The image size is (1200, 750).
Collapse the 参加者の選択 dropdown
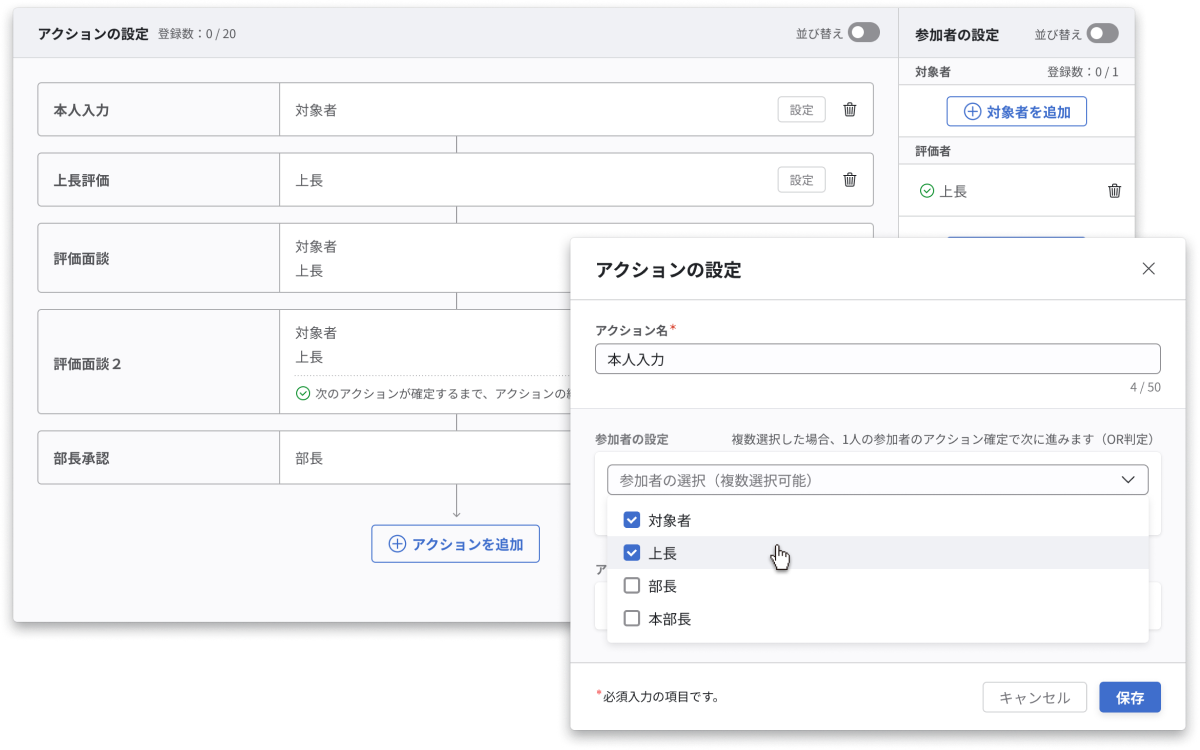1128,480
